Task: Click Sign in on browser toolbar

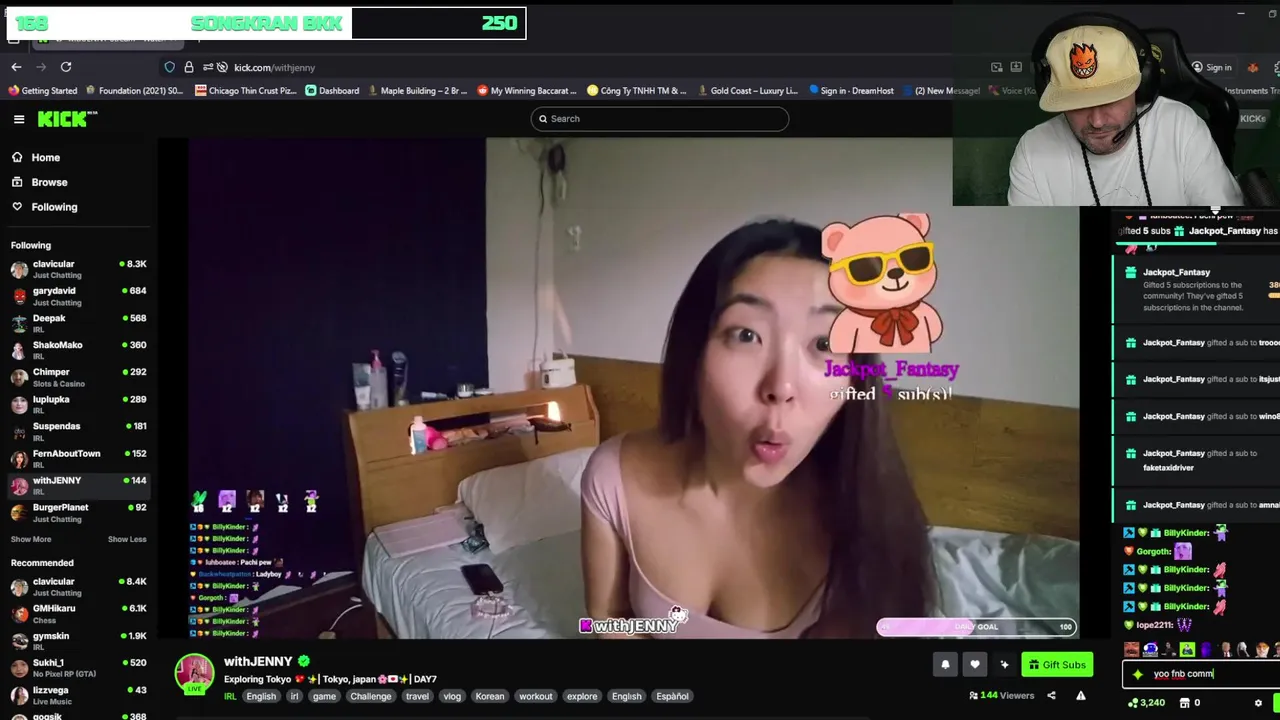Action: 1211,68
